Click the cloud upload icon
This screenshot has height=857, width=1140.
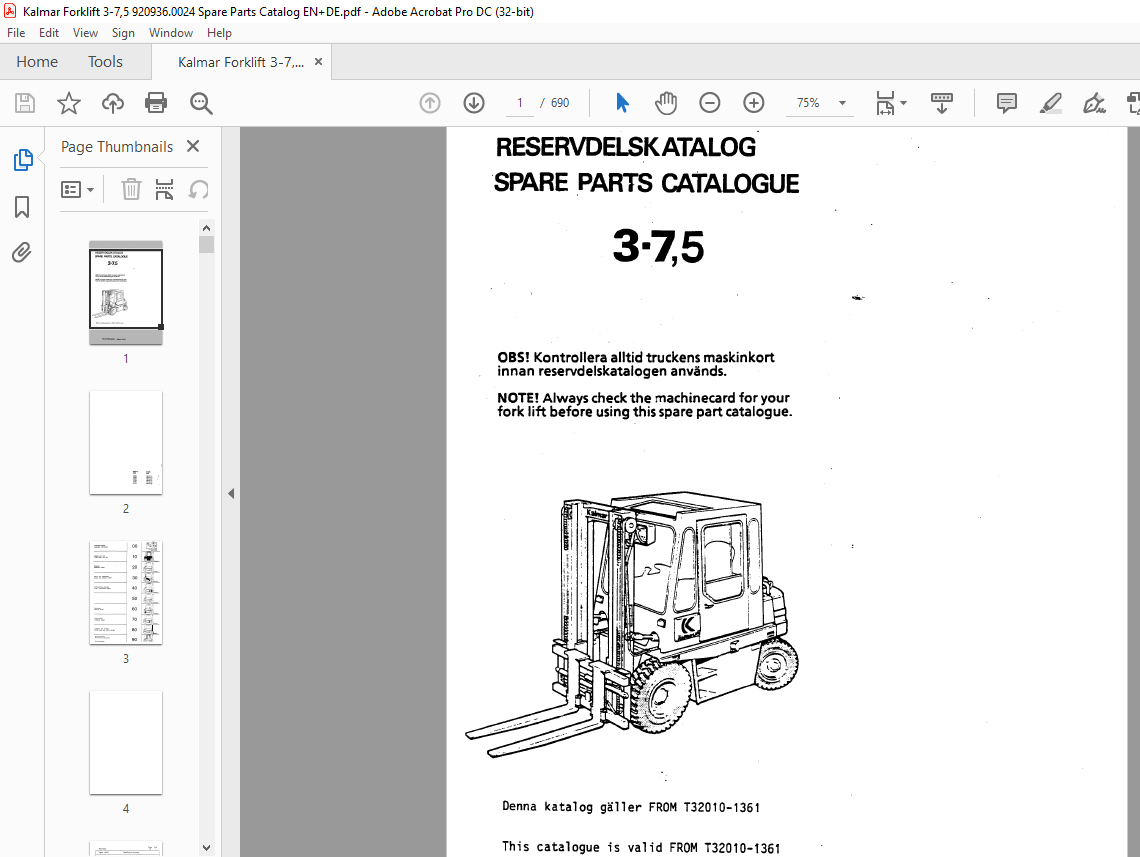113,103
